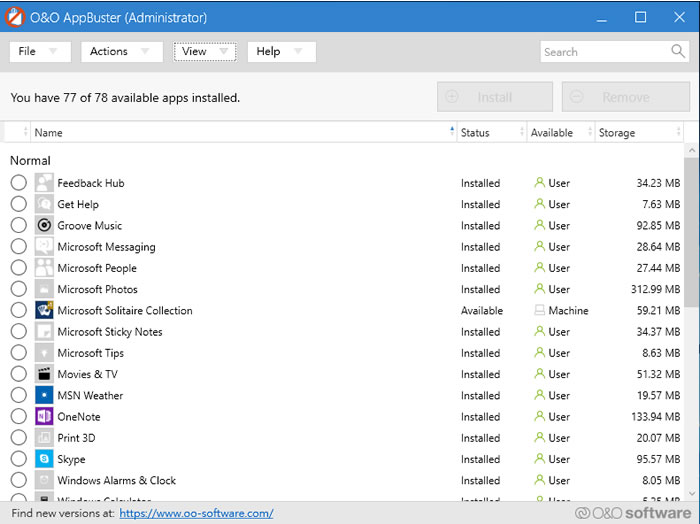Click the user icon in the Groove Music row
This screenshot has height=524, width=700.
pos(540,225)
